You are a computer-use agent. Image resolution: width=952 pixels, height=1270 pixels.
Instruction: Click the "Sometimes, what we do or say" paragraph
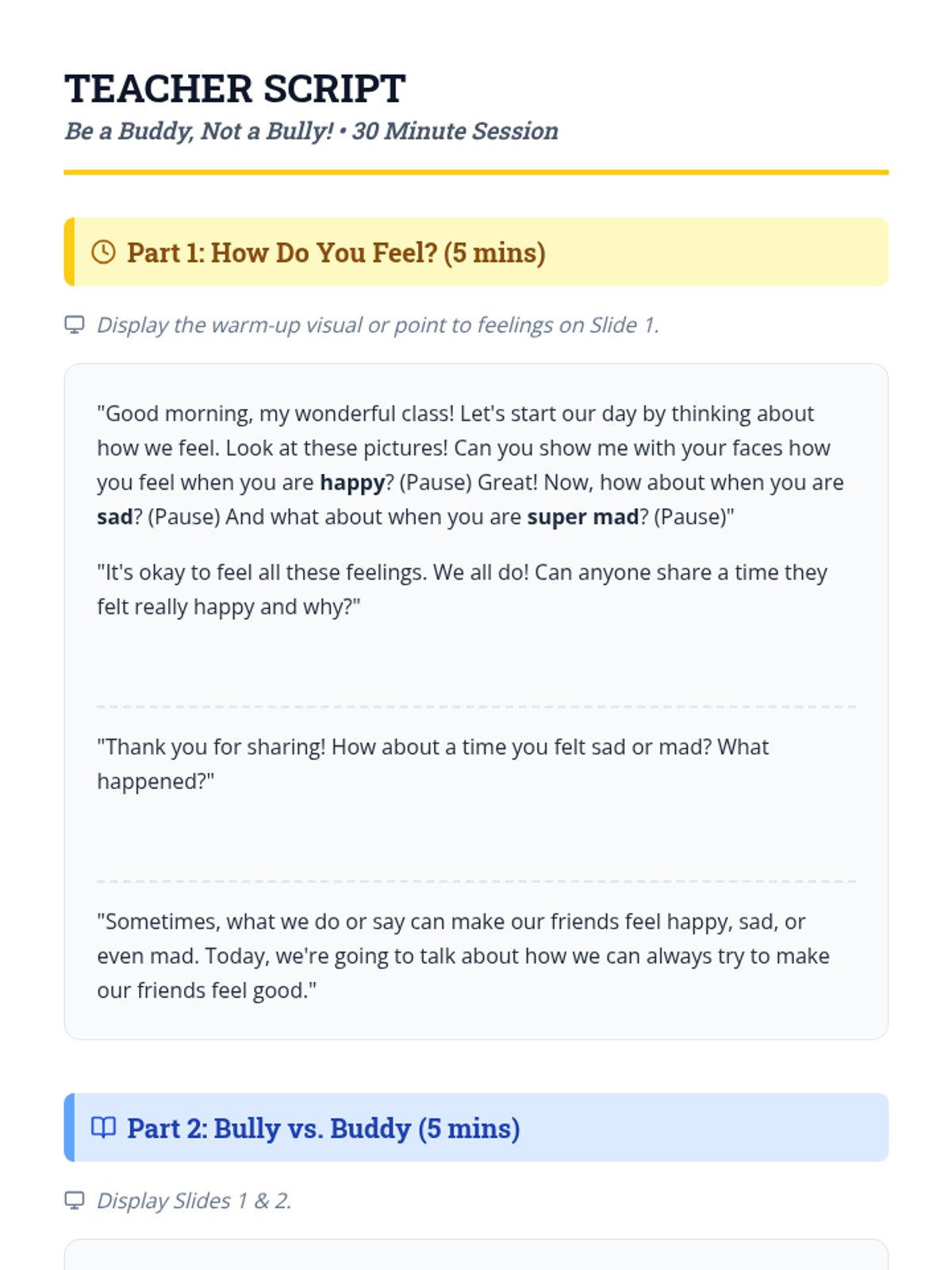pyautogui.click(x=463, y=956)
